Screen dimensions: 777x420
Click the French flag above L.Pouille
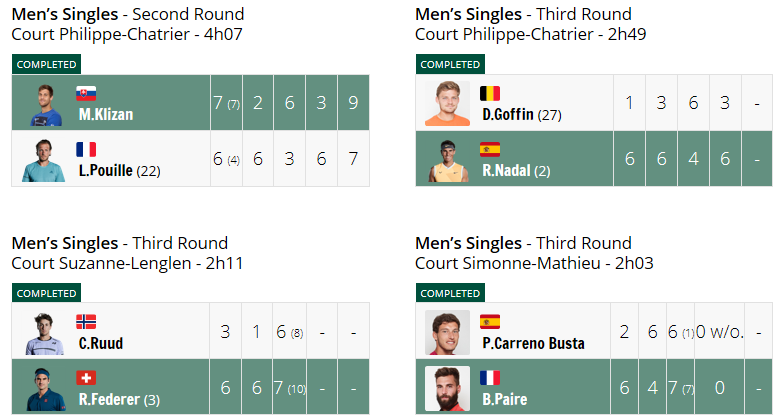(x=86, y=149)
